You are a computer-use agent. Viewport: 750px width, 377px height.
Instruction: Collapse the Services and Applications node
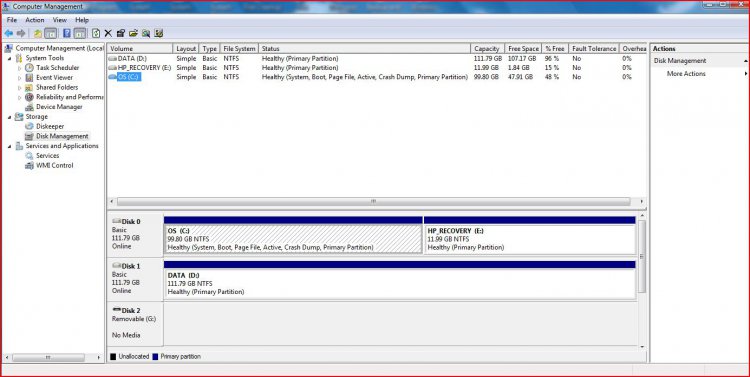[x=10, y=146]
